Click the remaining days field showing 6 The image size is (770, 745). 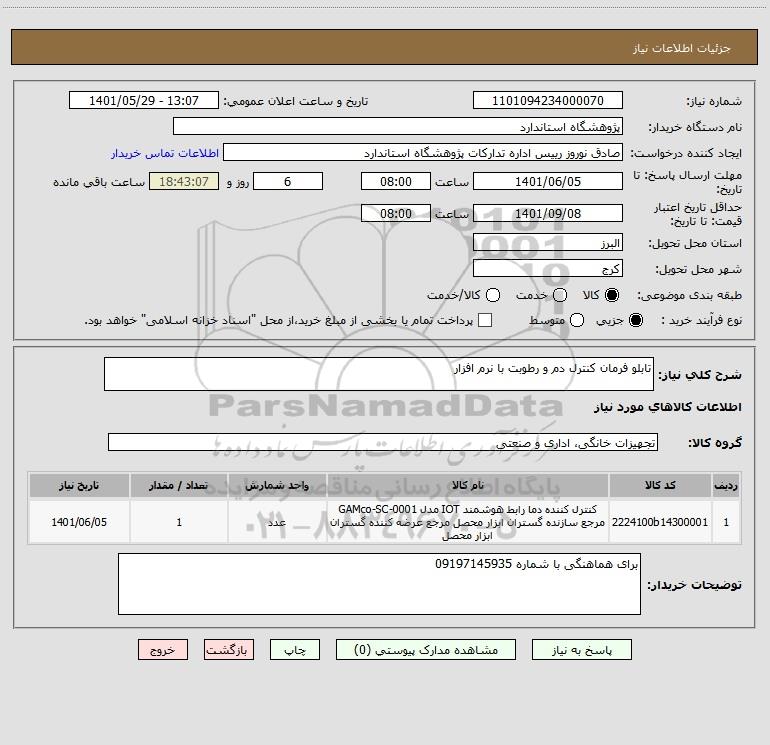tap(288, 181)
